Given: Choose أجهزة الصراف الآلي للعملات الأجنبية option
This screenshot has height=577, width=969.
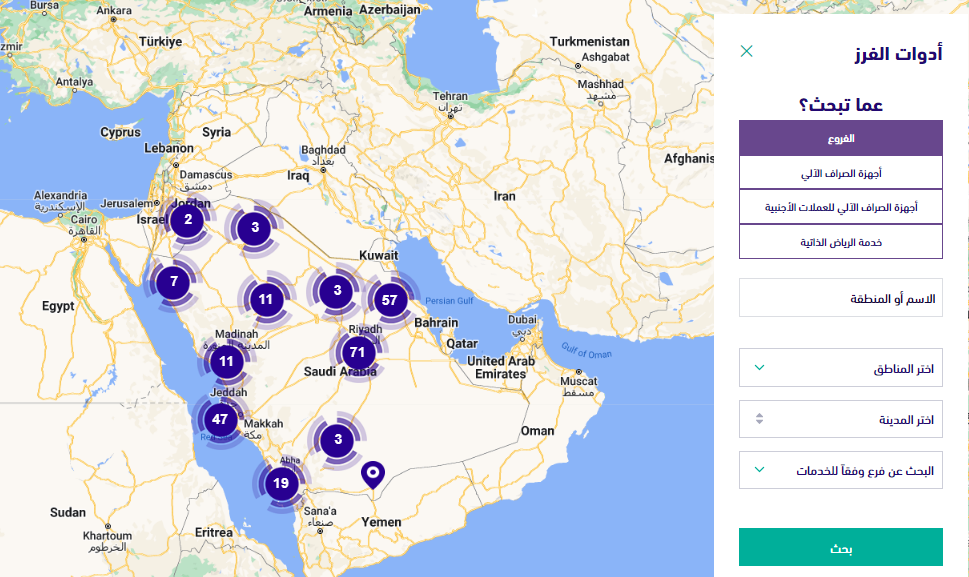Looking at the screenshot, I should 840,207.
